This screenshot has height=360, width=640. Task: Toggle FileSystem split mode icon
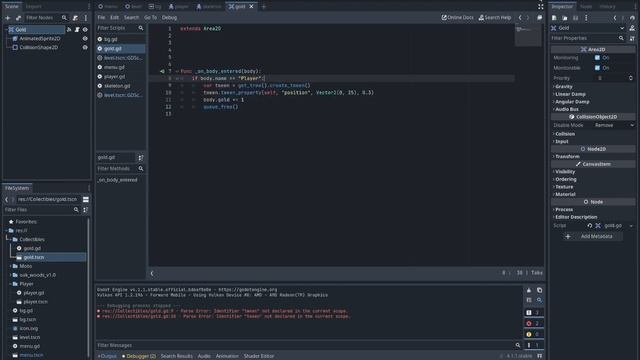[x=86, y=199]
